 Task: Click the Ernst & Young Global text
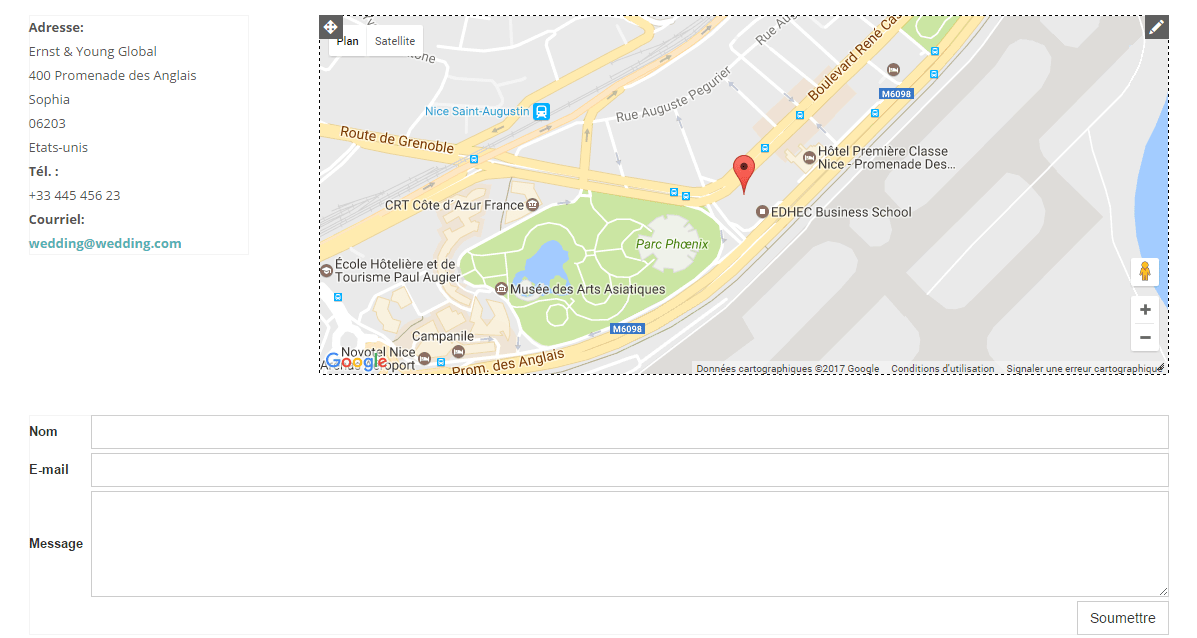click(x=92, y=51)
